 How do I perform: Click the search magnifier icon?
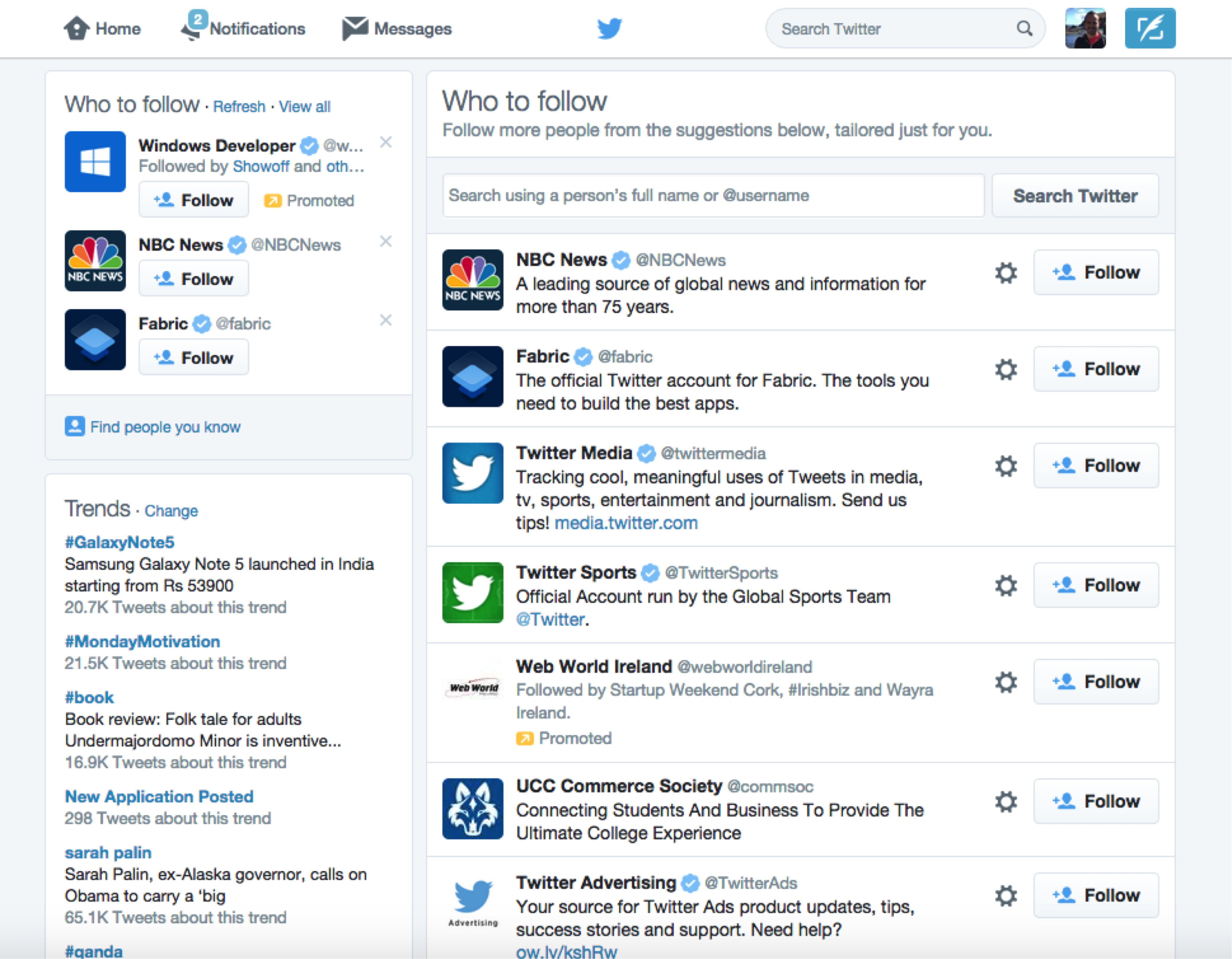coord(1024,28)
